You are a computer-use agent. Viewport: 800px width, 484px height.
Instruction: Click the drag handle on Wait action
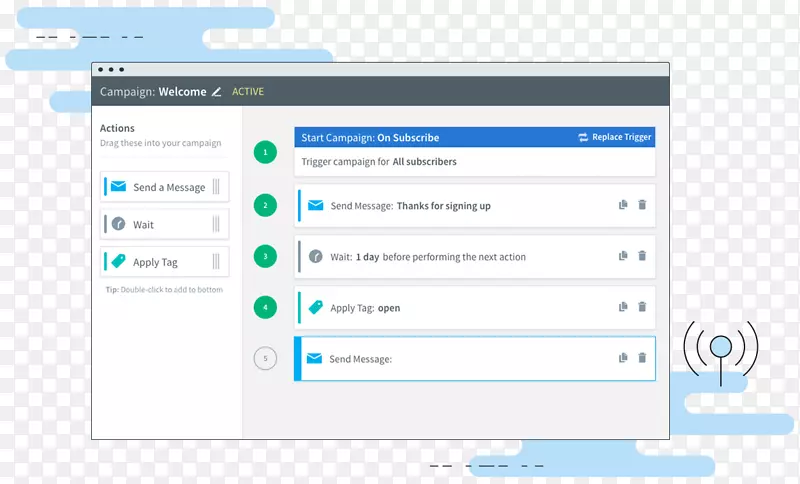click(216, 225)
